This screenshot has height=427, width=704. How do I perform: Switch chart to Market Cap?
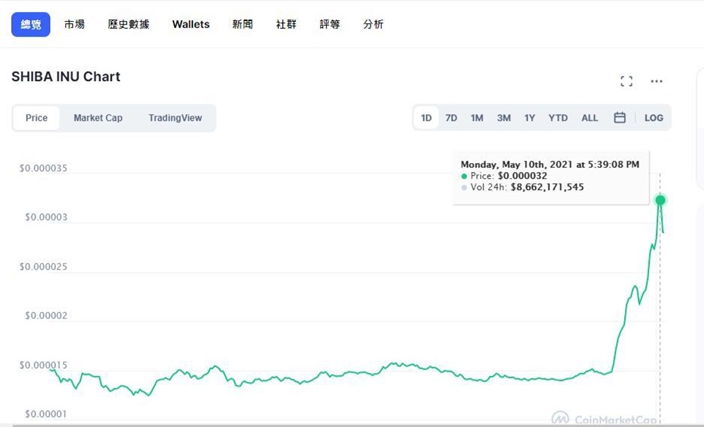coord(98,118)
